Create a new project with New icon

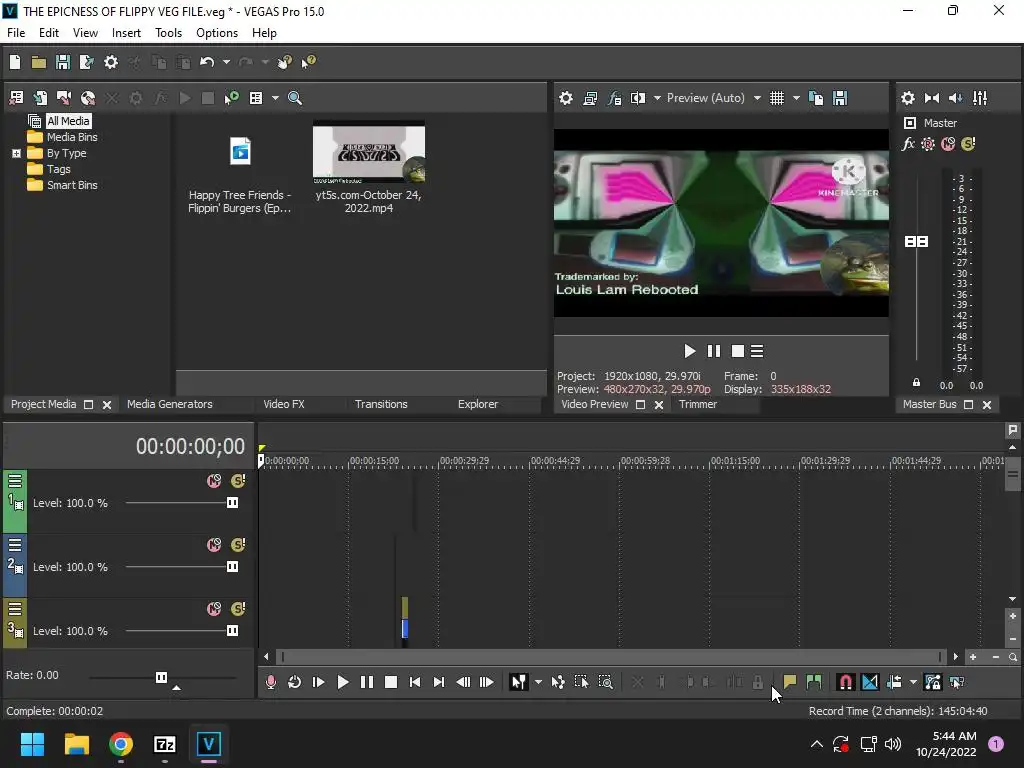point(15,62)
